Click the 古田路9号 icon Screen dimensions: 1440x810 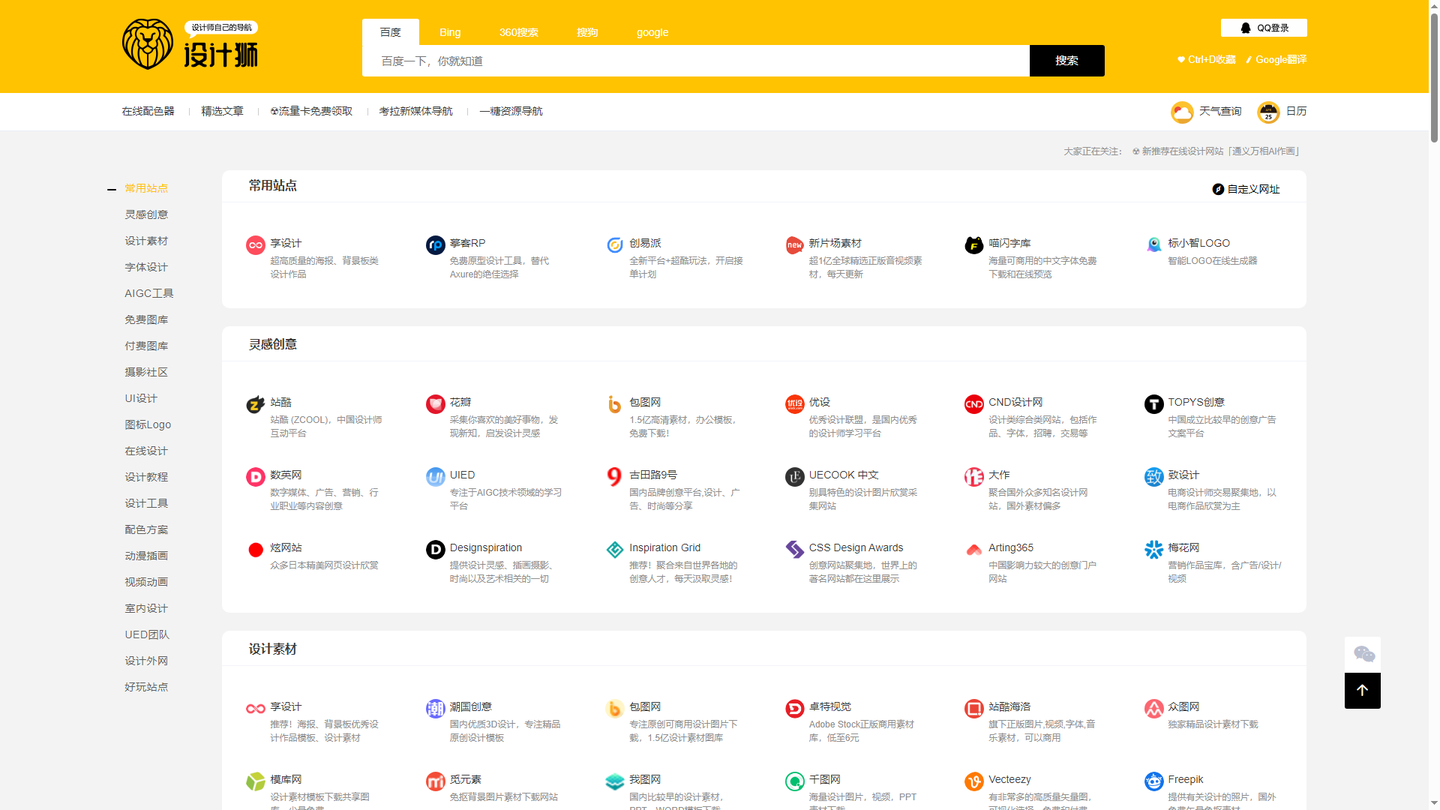pos(615,477)
